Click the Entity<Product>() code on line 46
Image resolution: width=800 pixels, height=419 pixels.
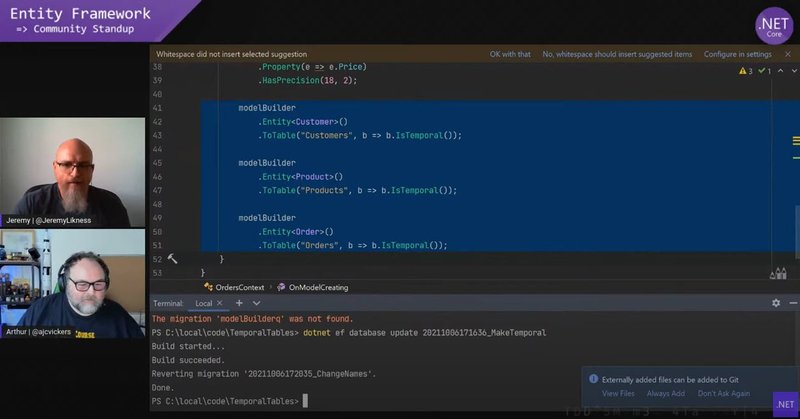[301, 177]
